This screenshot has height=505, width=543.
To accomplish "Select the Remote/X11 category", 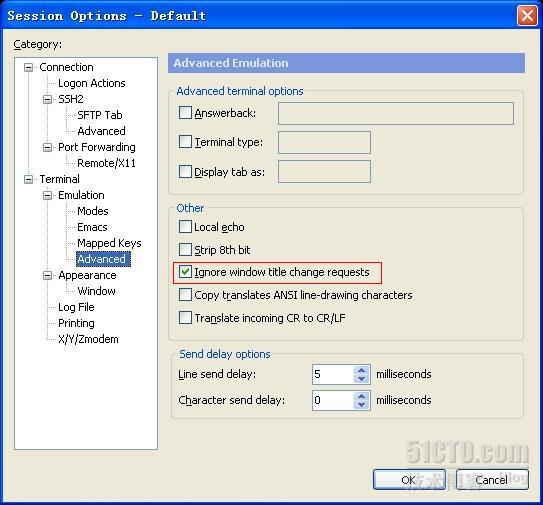I will click(106, 163).
